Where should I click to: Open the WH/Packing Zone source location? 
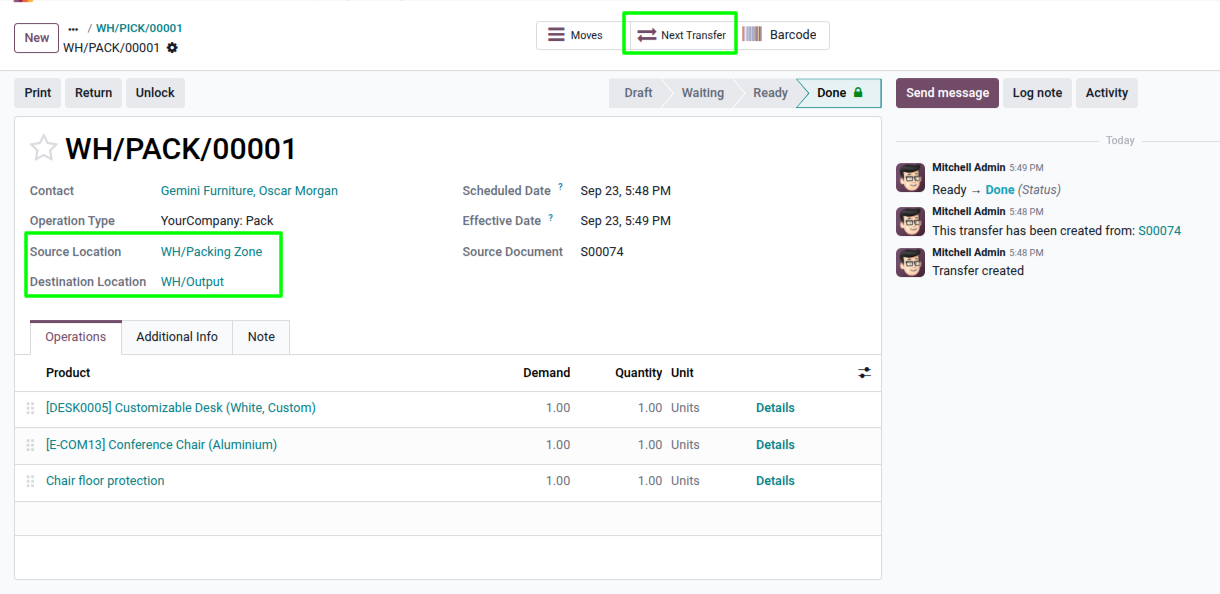pyautogui.click(x=212, y=252)
